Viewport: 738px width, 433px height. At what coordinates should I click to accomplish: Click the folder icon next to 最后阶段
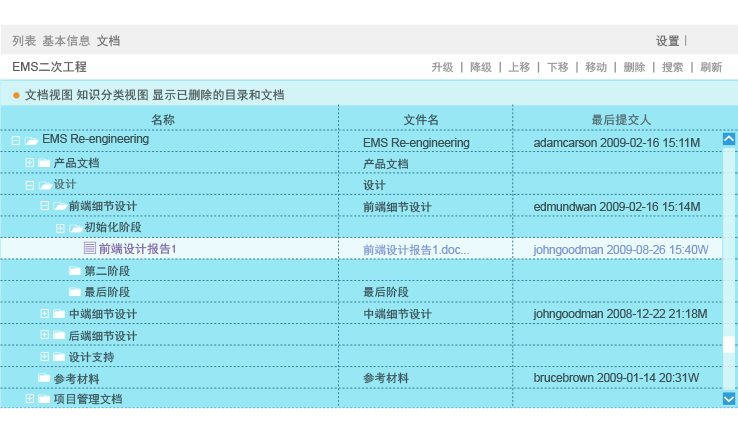click(x=75, y=292)
